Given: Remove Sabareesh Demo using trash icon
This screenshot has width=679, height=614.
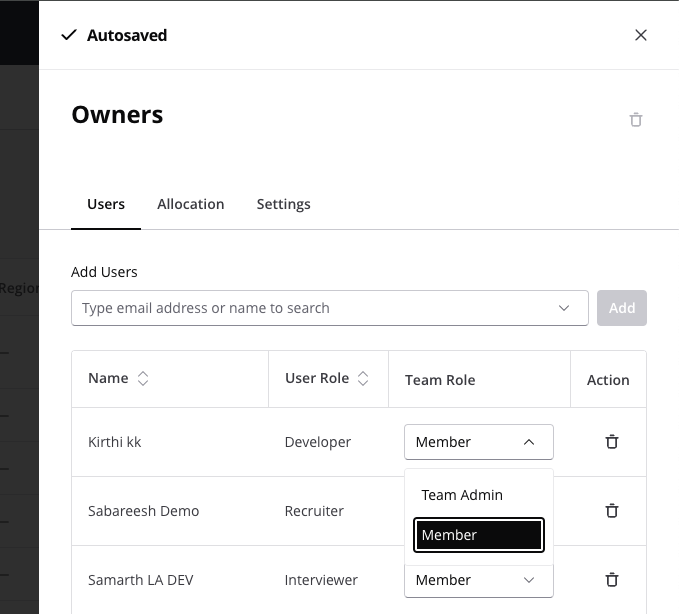Looking at the screenshot, I should 612,511.
